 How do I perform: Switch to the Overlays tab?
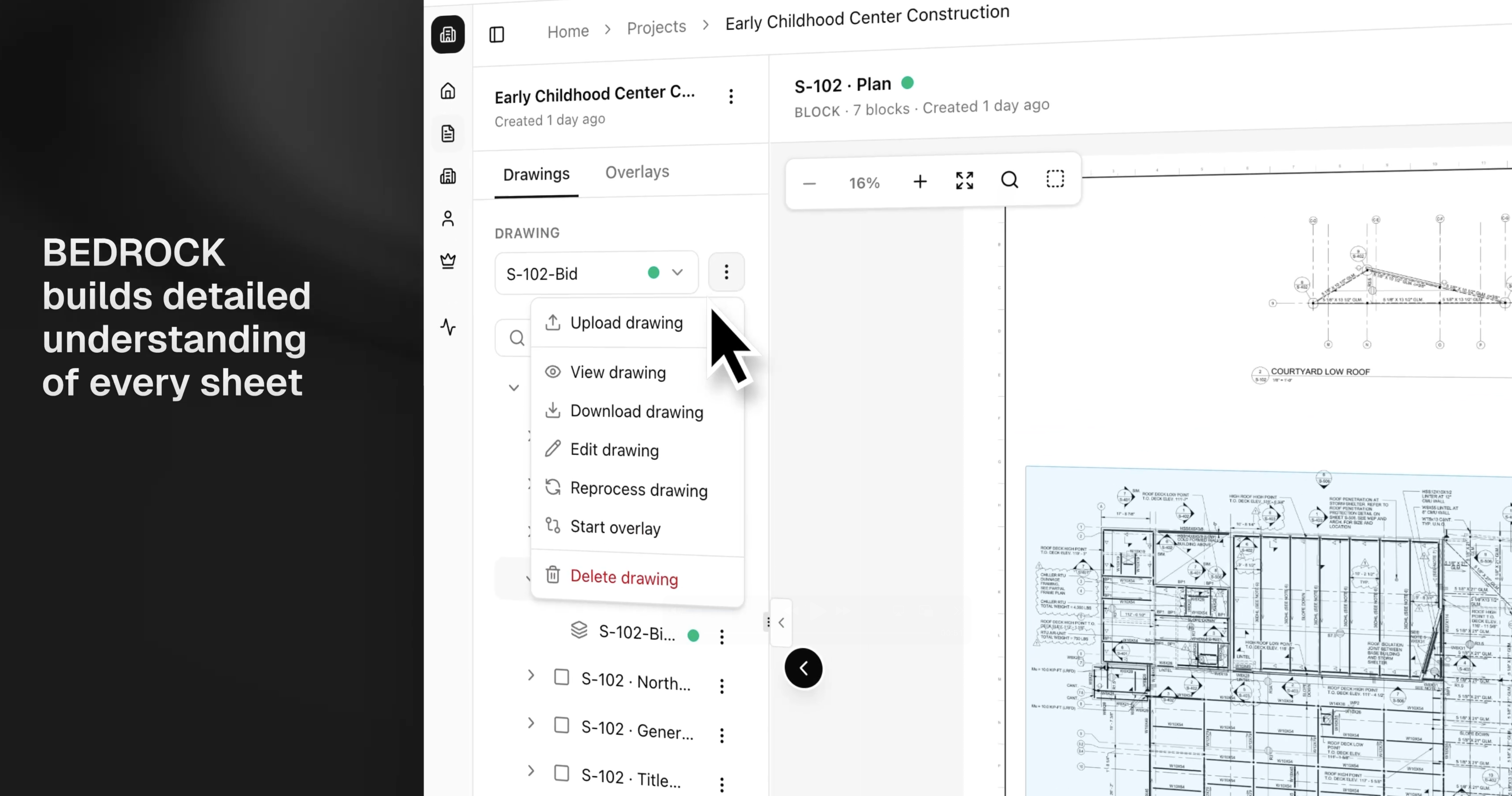[637, 172]
